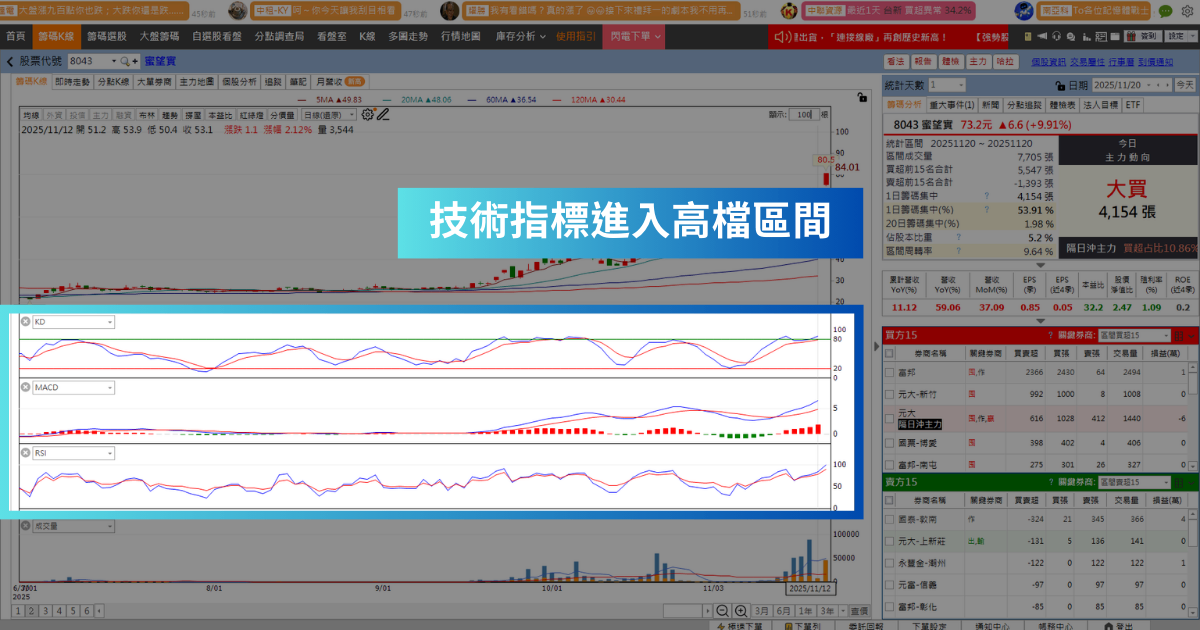Select the drawing pen tool beside the gear
The image size is (1200, 630).
[385, 113]
